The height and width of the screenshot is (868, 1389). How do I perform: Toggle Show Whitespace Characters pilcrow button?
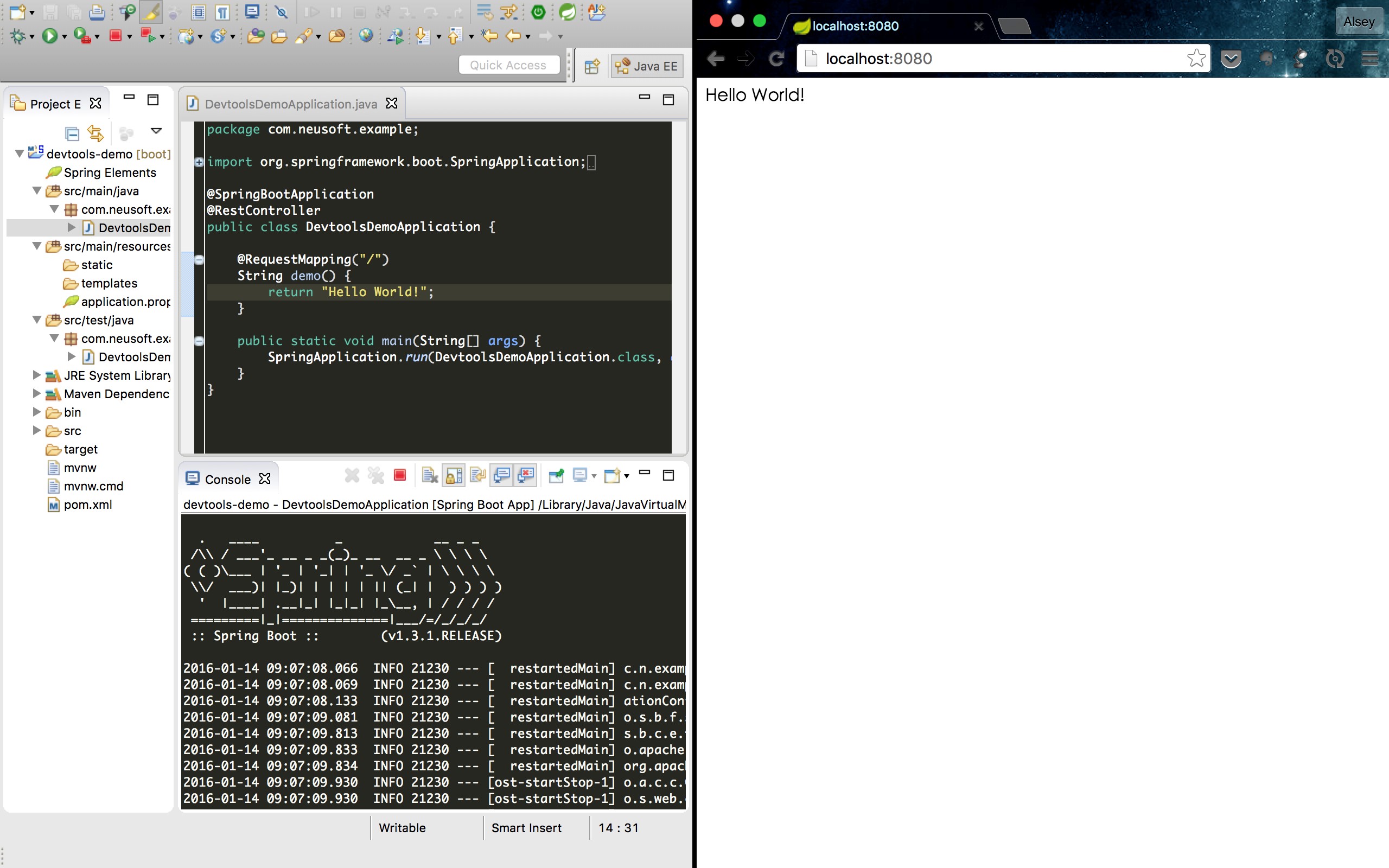(222, 11)
